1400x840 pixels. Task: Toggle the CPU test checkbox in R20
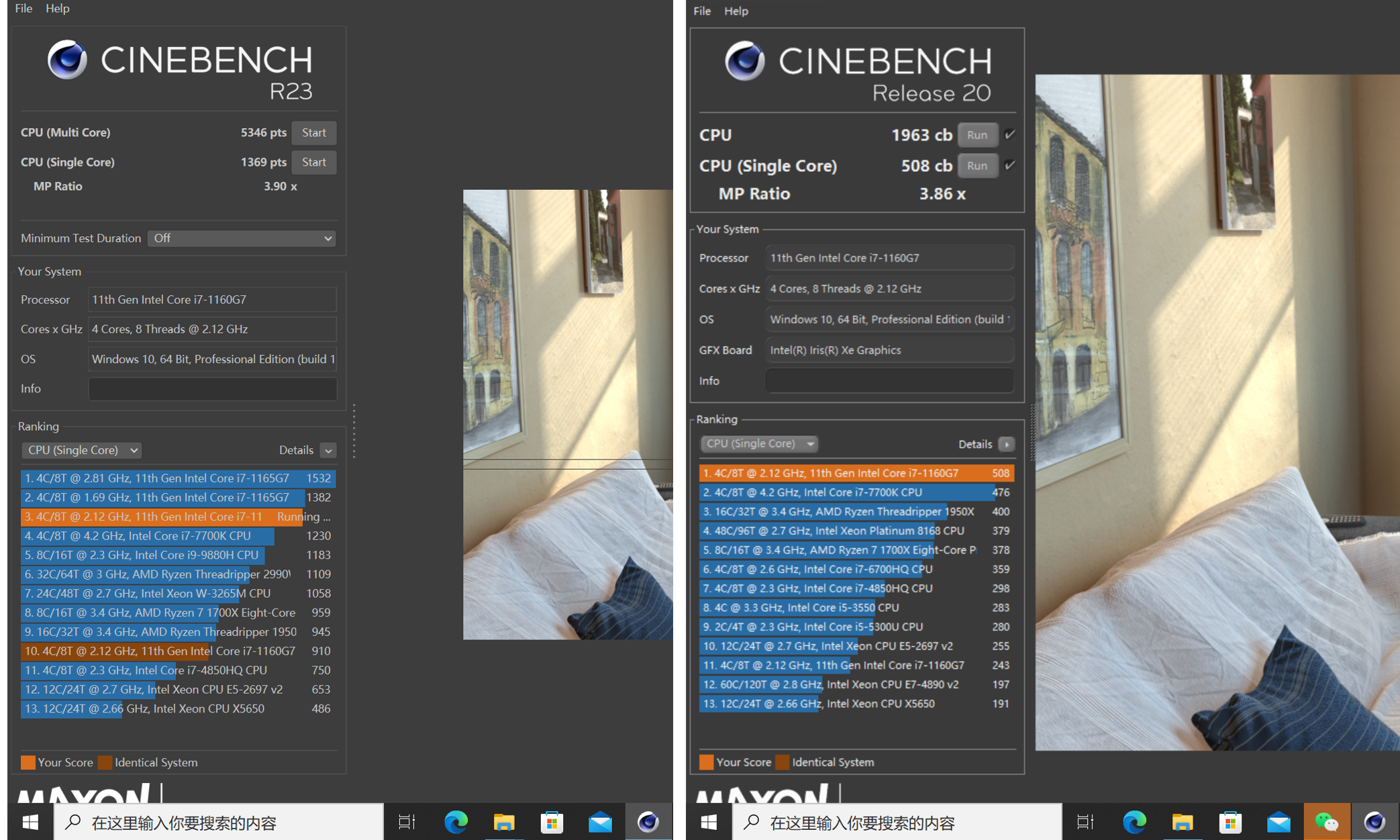1009,135
